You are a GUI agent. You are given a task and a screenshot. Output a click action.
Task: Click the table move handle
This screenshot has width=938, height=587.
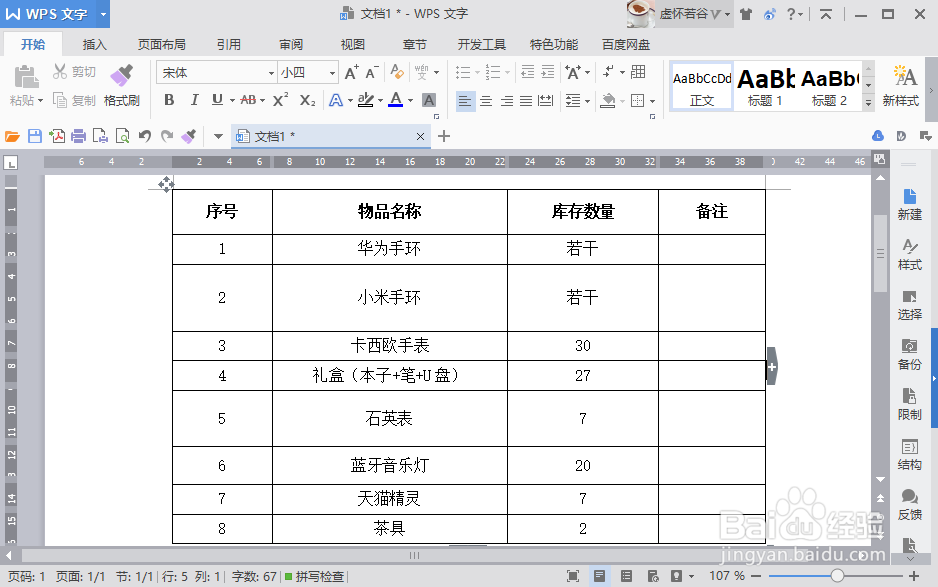[166, 184]
